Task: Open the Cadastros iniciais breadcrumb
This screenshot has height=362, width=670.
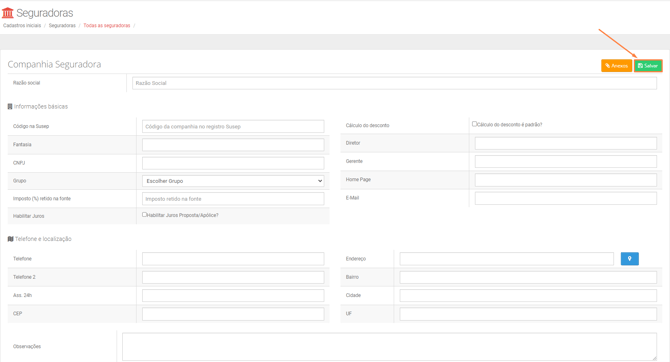Action: point(22,26)
